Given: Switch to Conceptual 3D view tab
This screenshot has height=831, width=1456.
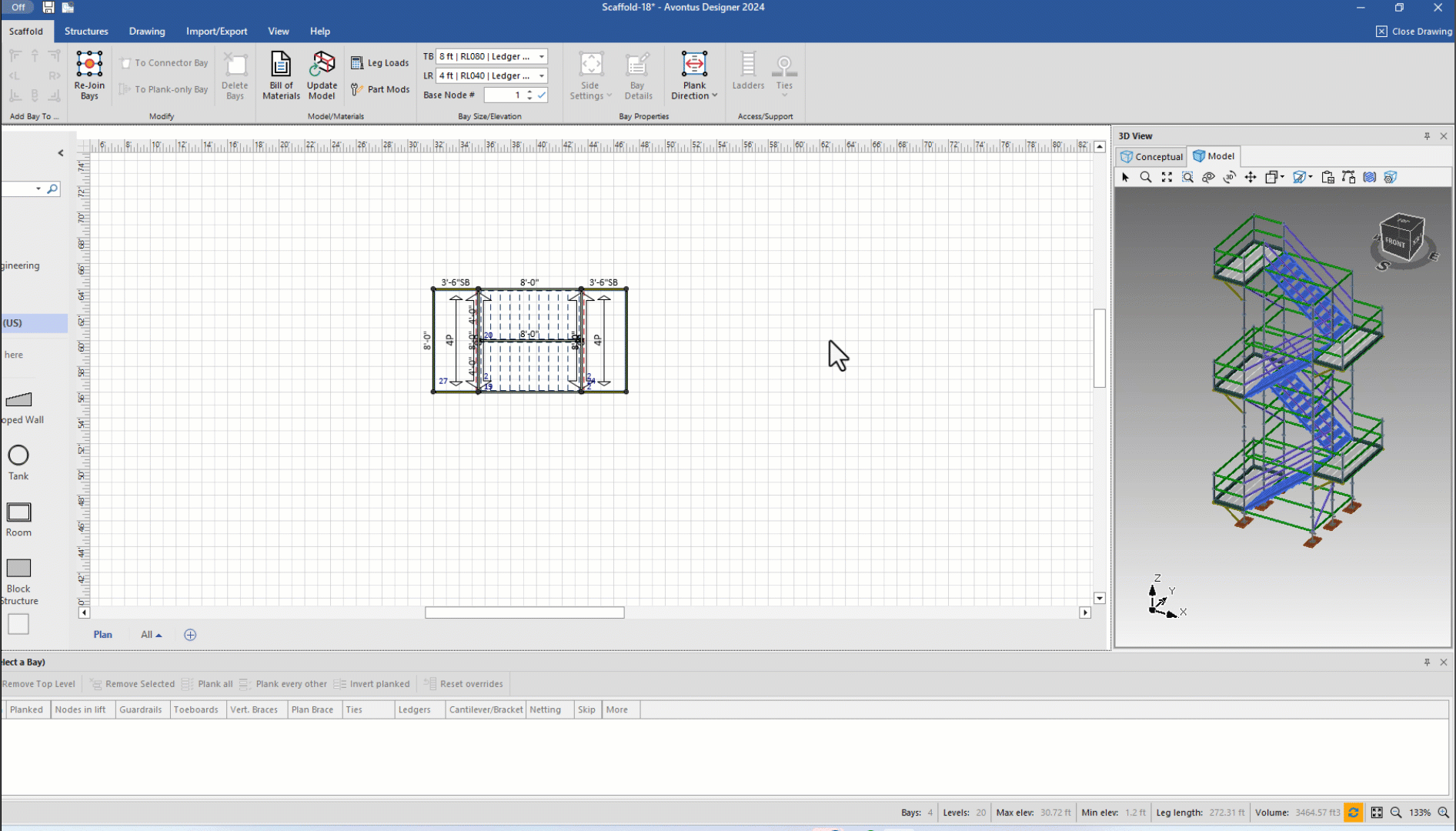Looking at the screenshot, I should (1151, 156).
